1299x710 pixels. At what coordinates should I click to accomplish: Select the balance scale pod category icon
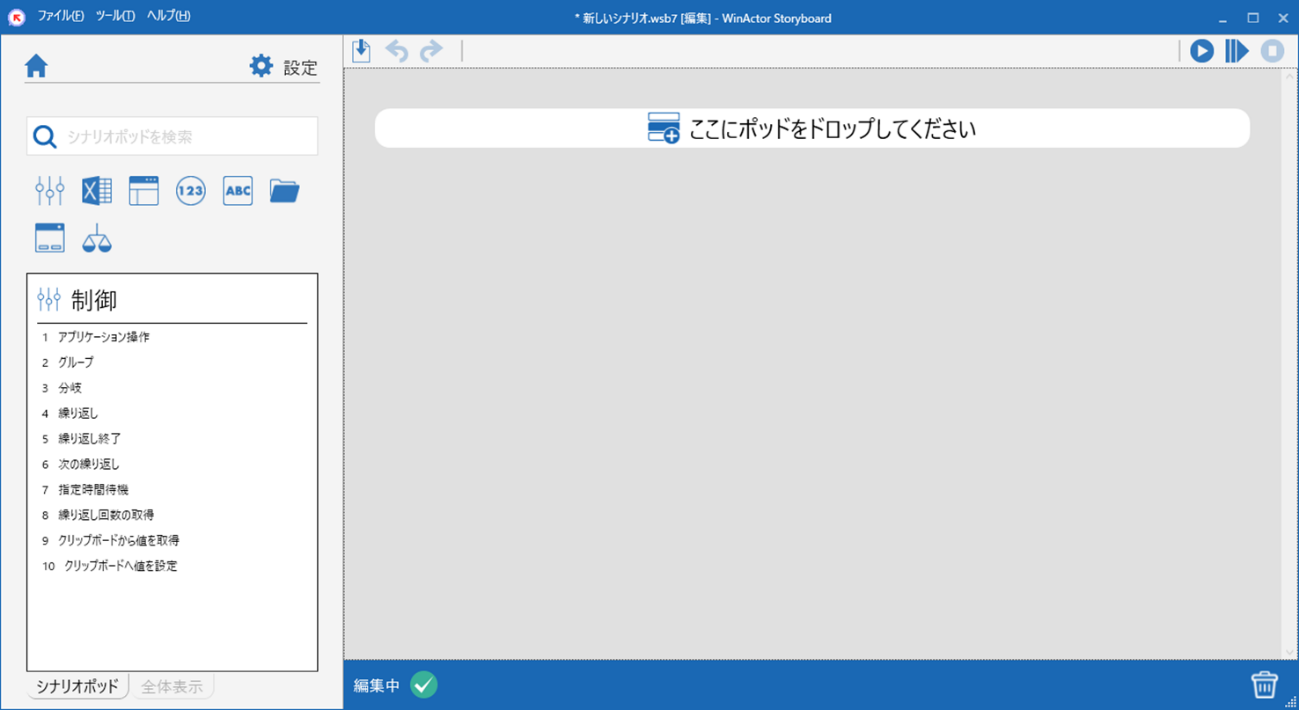(x=96, y=238)
